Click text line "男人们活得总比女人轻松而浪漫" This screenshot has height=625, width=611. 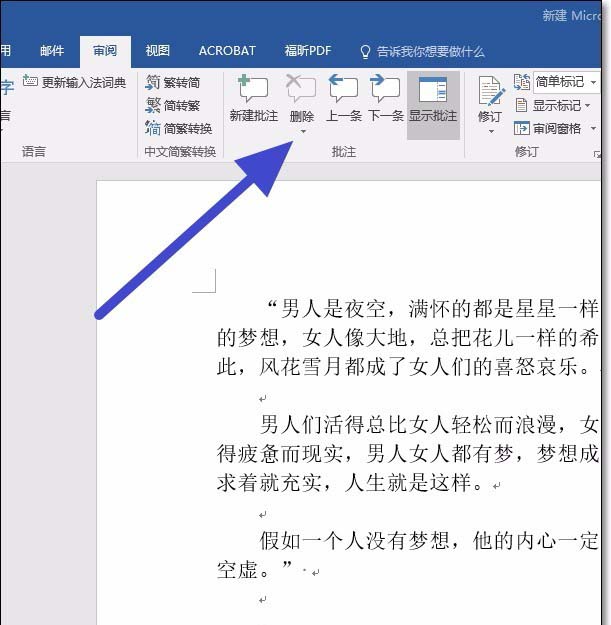coord(408,425)
